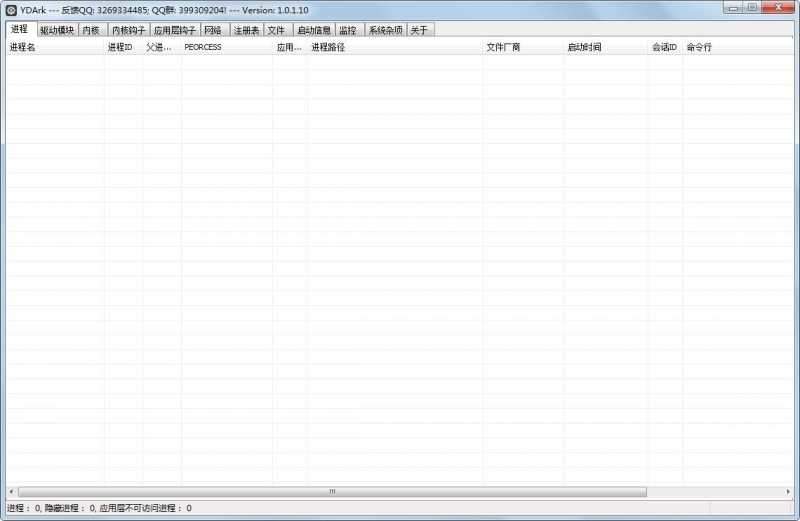Click the horizontal scrollbar left arrow
800x521 pixels.
click(11, 492)
